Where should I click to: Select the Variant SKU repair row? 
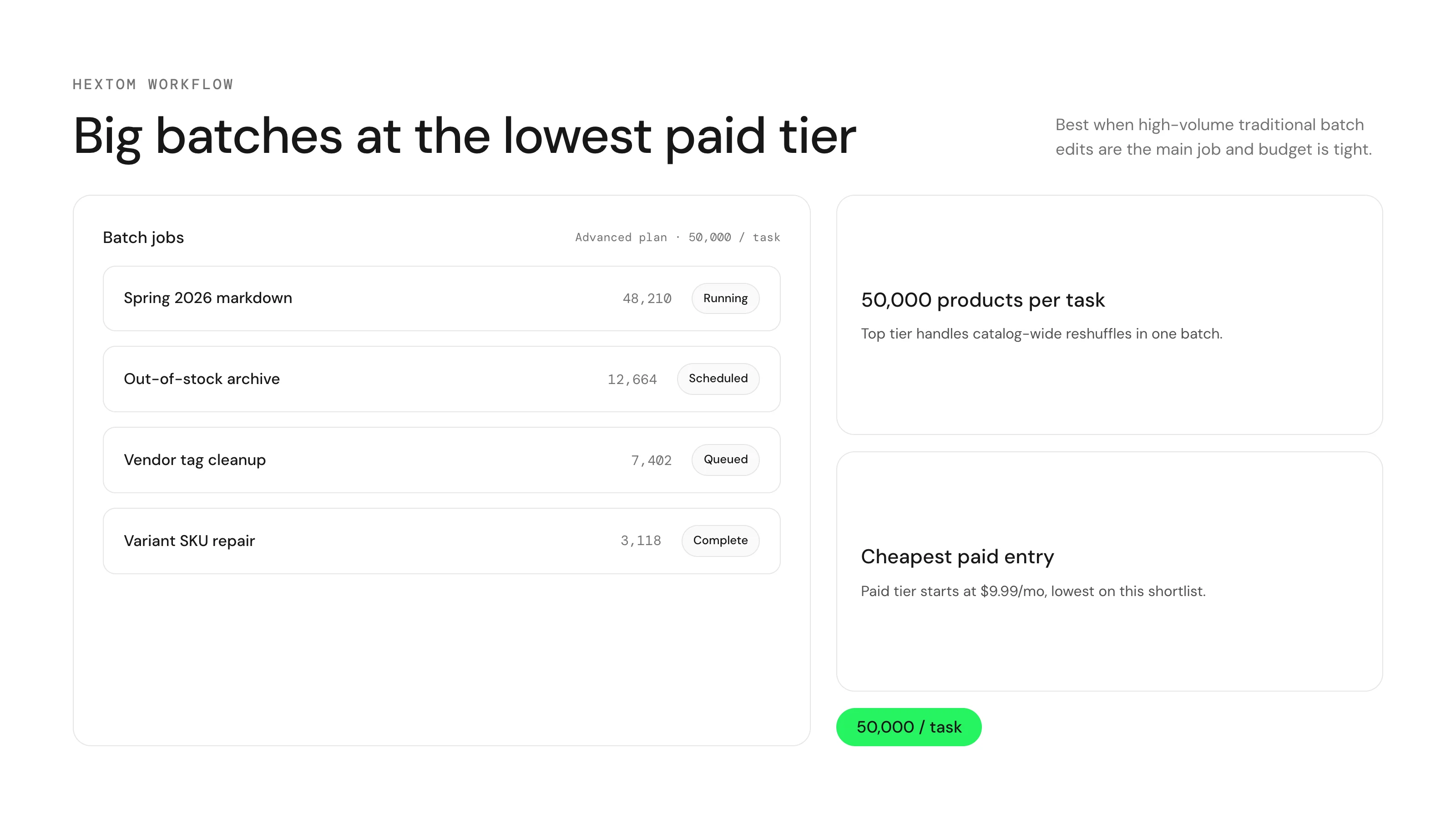click(x=441, y=541)
